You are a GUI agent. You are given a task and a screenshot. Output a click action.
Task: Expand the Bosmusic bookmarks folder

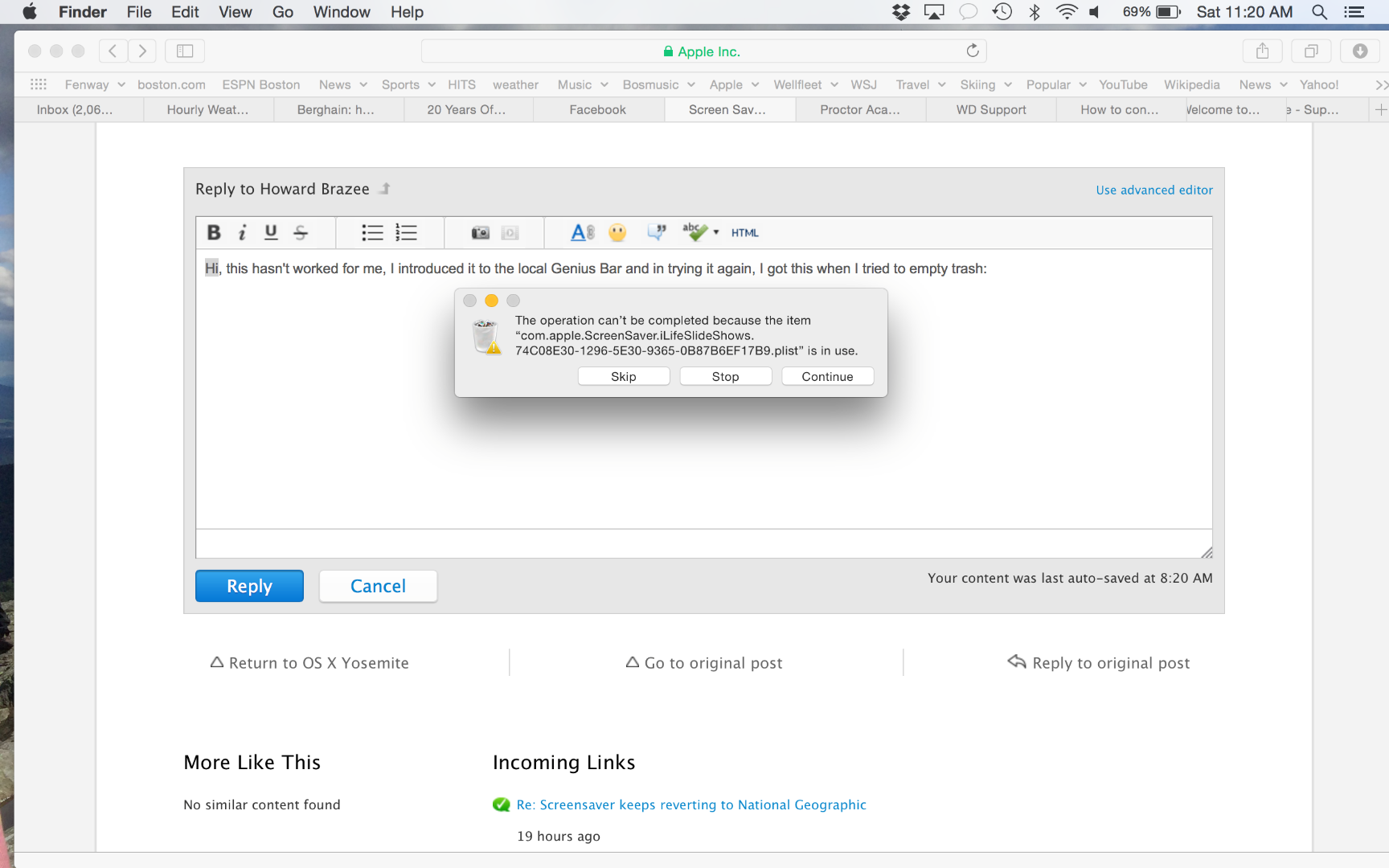659,84
